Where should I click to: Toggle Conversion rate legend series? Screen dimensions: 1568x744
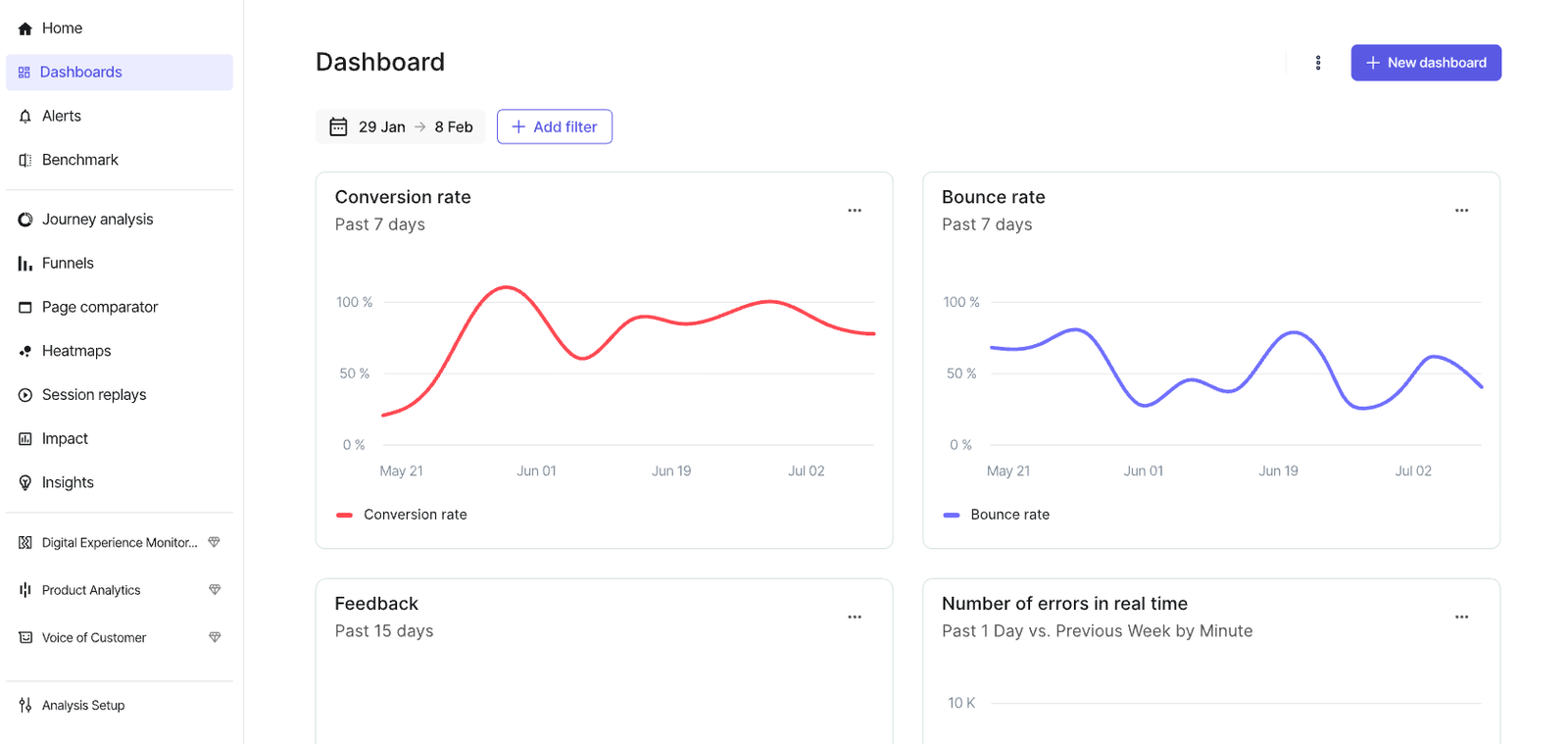(x=415, y=515)
